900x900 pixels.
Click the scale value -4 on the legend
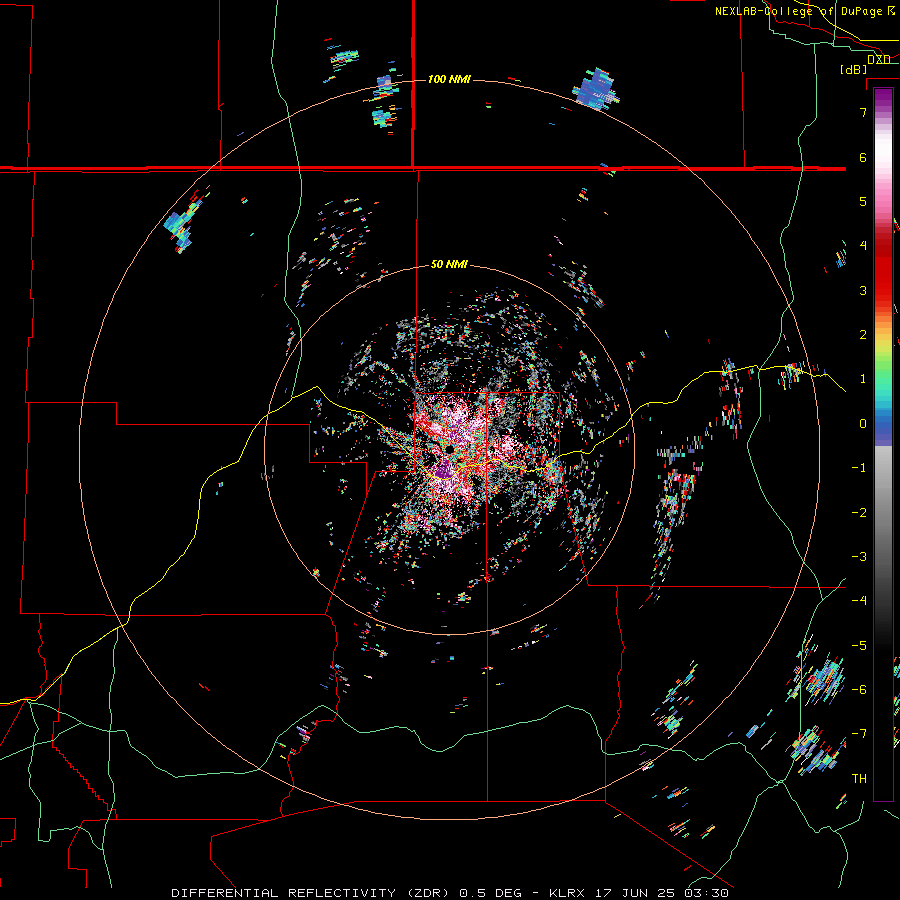point(859,601)
